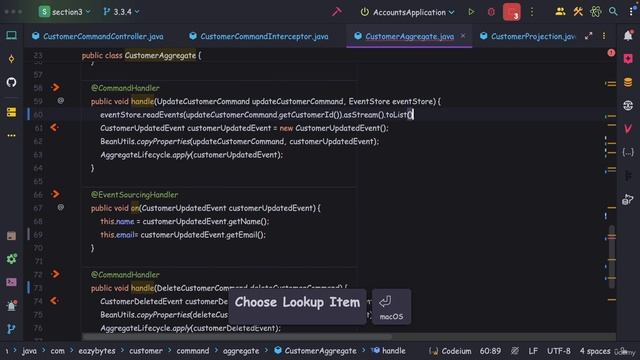Click the sticky 'public class CustomerAggregate' header line
This screenshot has width=640, height=360.
pyautogui.click(x=141, y=56)
